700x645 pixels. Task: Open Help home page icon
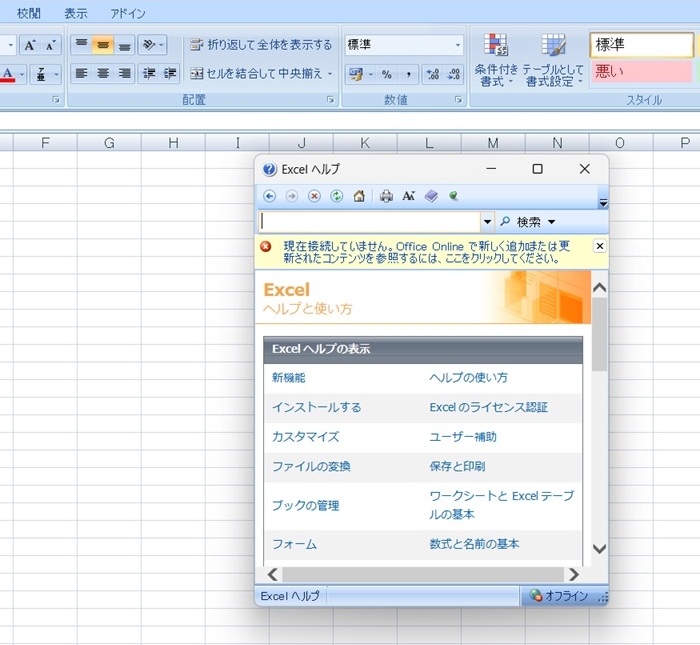pyautogui.click(x=359, y=196)
